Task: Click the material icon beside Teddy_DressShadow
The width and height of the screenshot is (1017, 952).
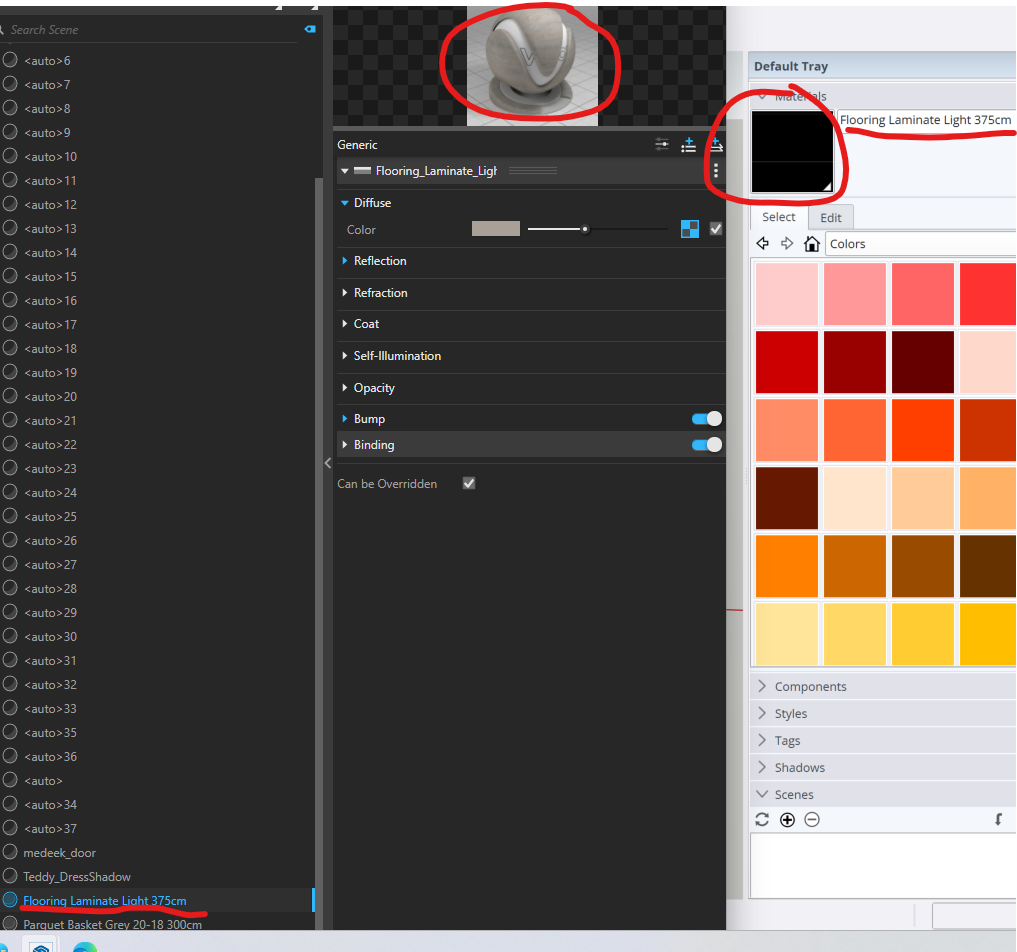Action: point(10,876)
